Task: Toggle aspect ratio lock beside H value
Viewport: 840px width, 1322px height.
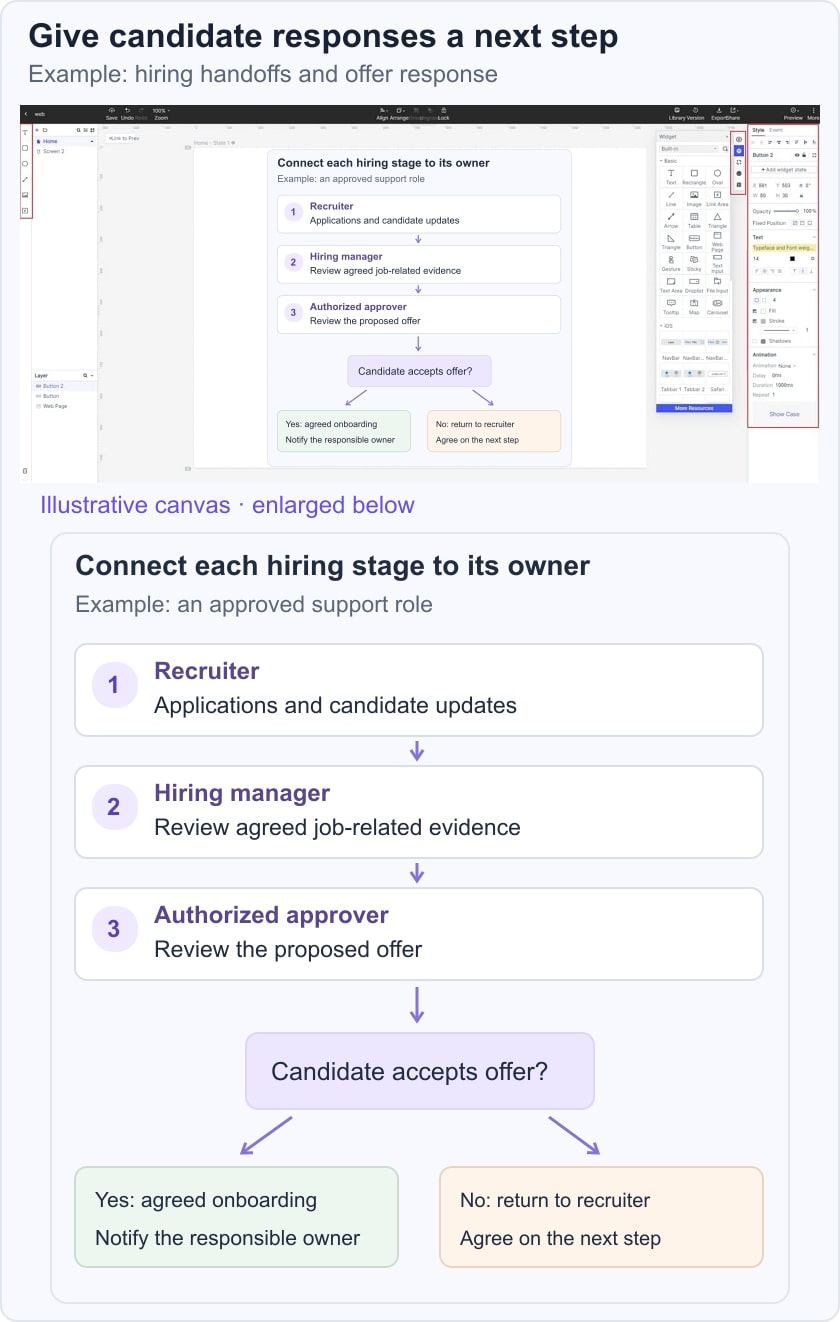Action: (801, 196)
